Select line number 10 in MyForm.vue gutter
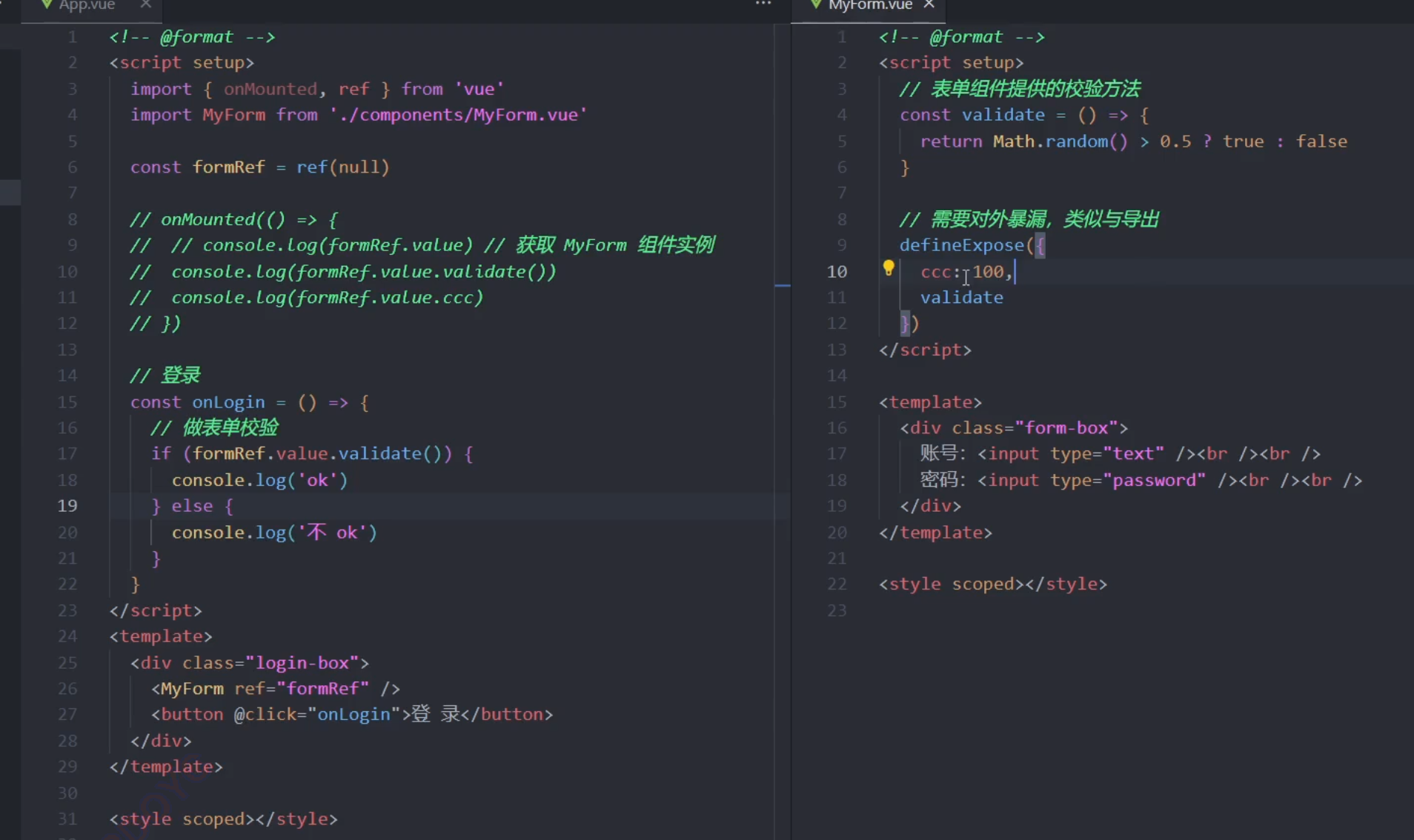Viewport: 1414px width, 840px height. click(x=837, y=272)
